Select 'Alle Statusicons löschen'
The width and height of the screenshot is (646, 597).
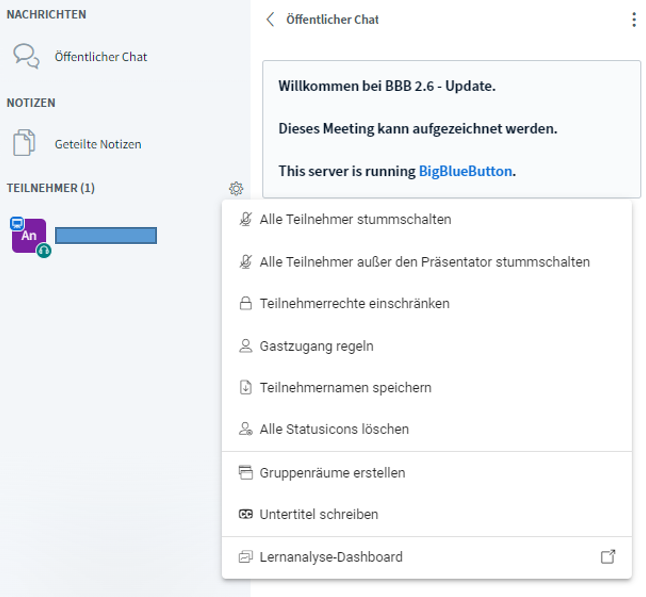click(427, 429)
